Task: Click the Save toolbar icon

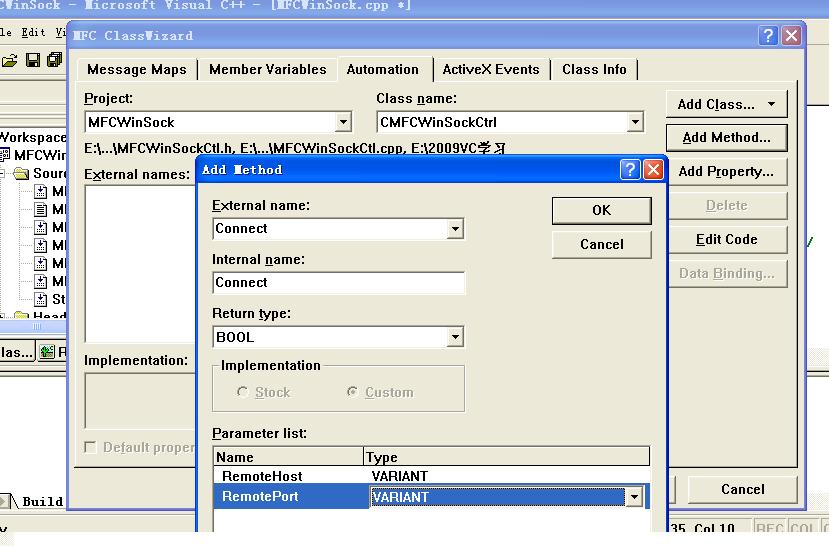Action: (33, 60)
